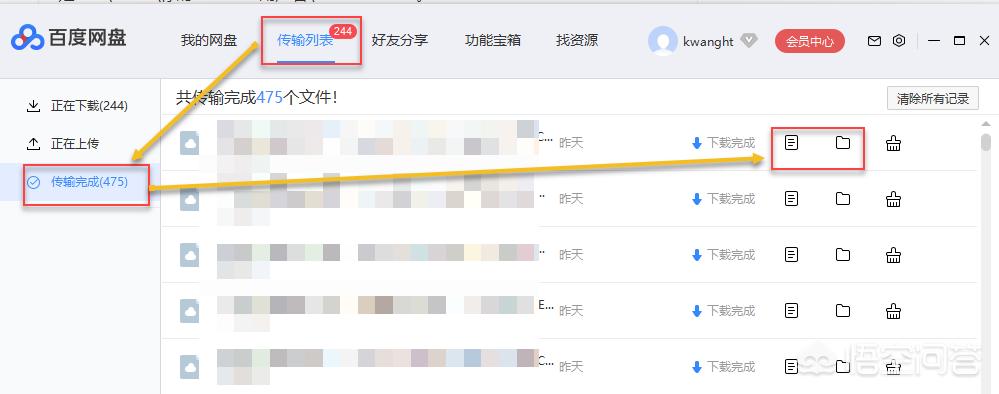999x394 pixels.
Task: Clear record broom icon in first row
Action: 894,143
